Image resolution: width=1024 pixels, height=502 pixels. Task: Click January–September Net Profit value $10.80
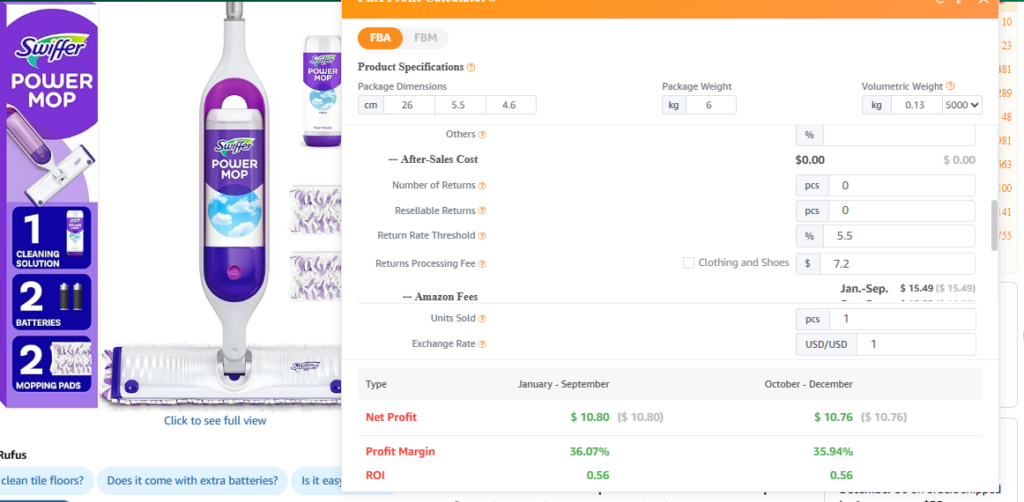click(x=590, y=417)
